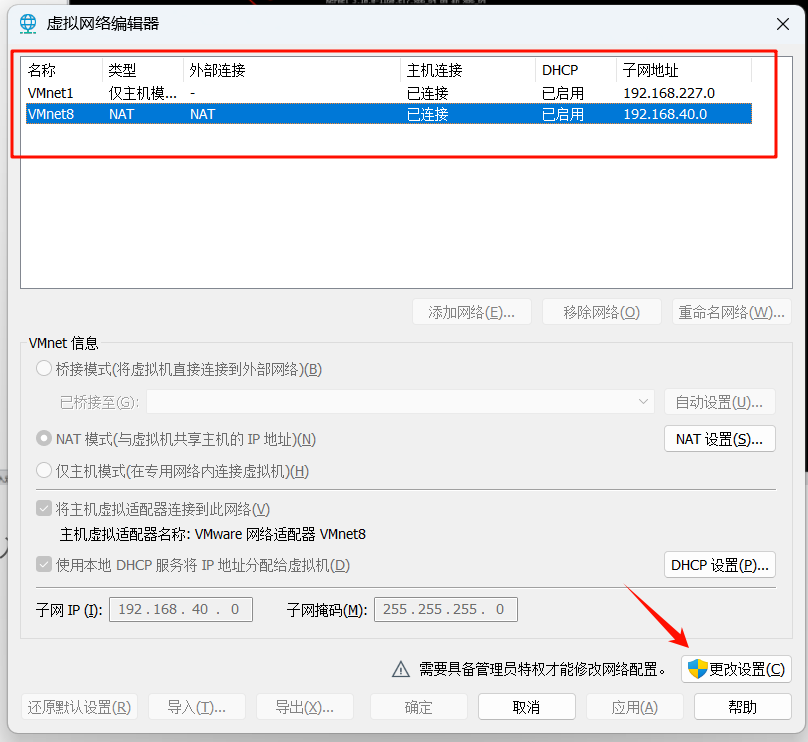The image size is (808, 742).
Task: Click the globe icon in the title bar
Action: 28,22
